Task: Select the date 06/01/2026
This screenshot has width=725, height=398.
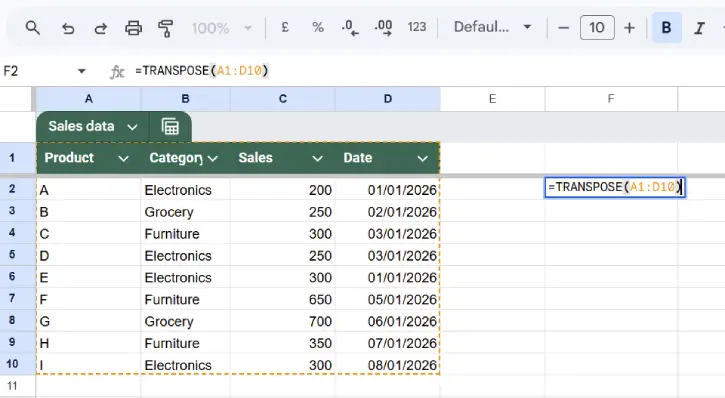Action: 387,321
